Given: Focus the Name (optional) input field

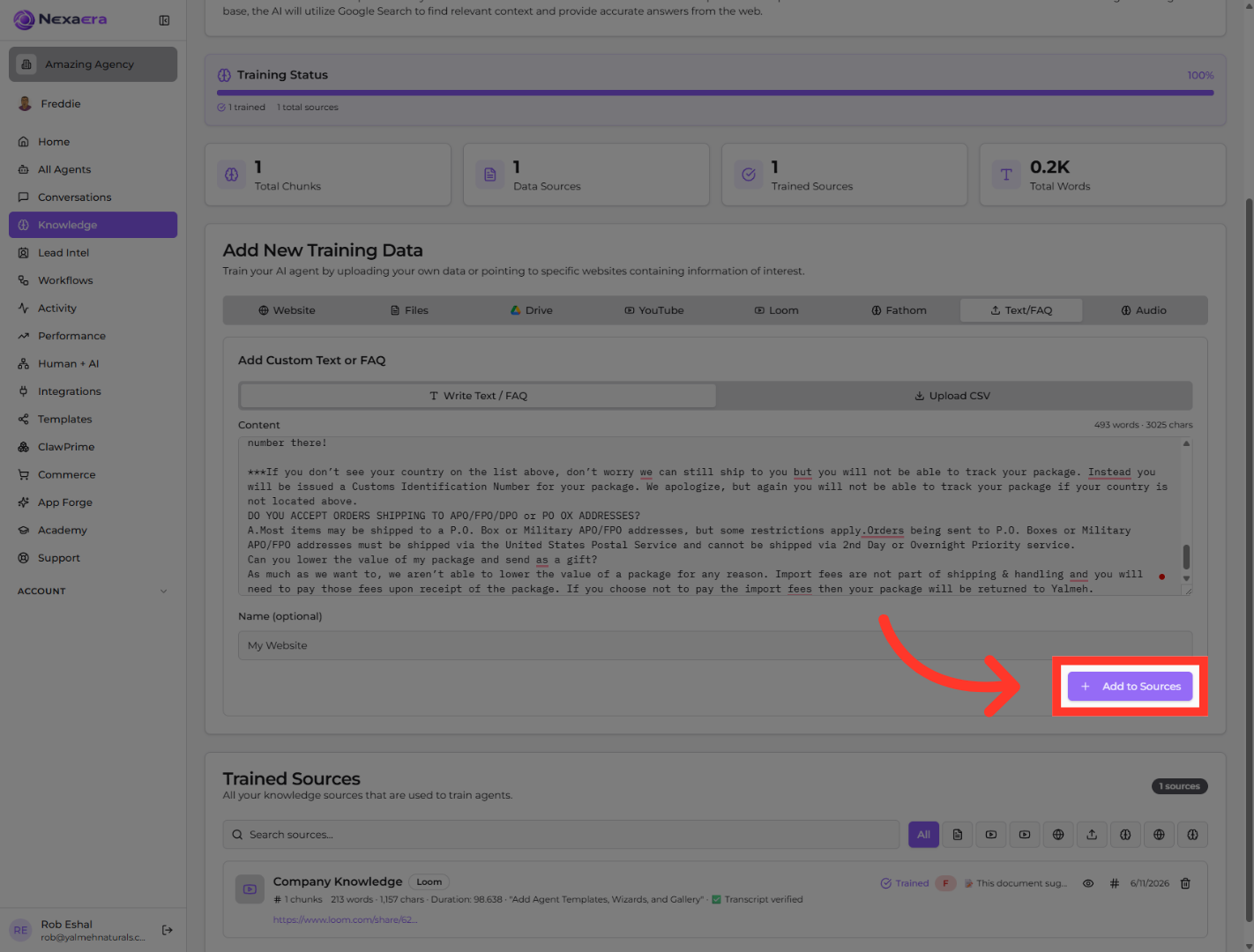Looking at the screenshot, I should [715, 645].
